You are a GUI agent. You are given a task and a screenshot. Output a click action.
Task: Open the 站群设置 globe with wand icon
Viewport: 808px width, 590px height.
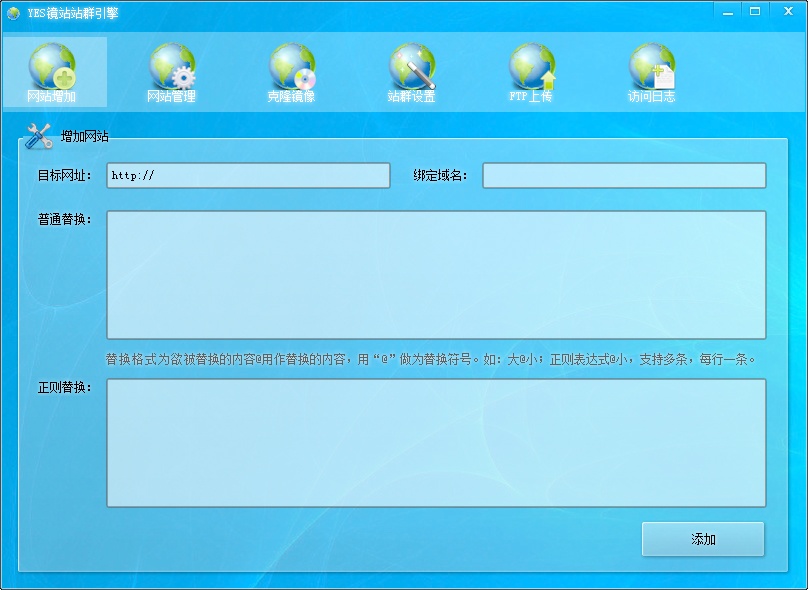412,67
